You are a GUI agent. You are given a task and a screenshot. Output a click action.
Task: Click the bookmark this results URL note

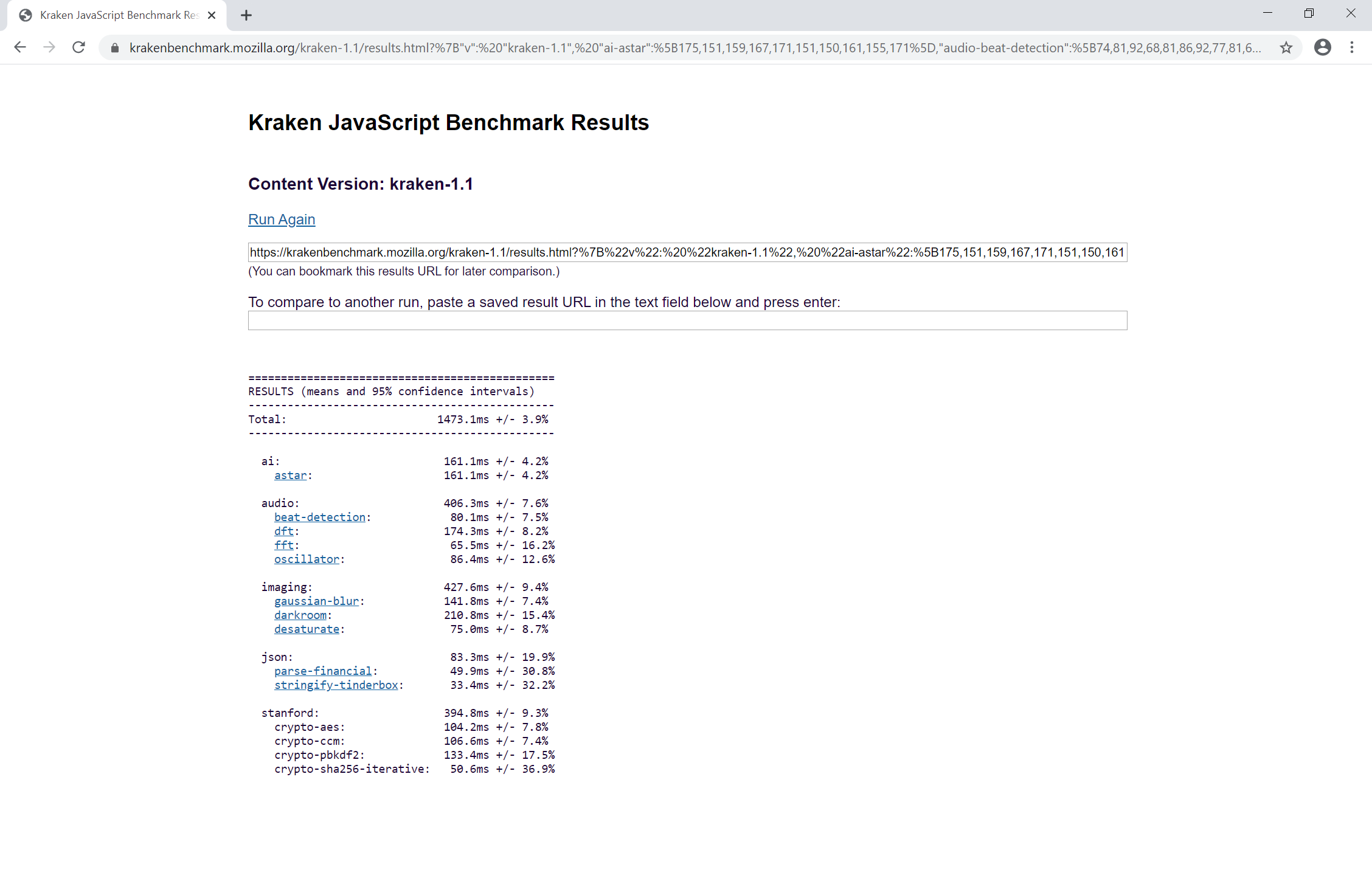(x=404, y=272)
